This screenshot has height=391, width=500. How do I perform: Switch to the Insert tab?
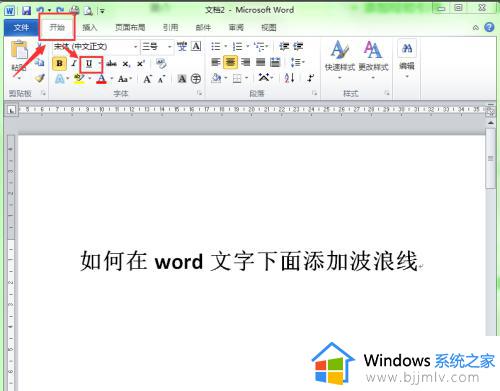click(89, 27)
